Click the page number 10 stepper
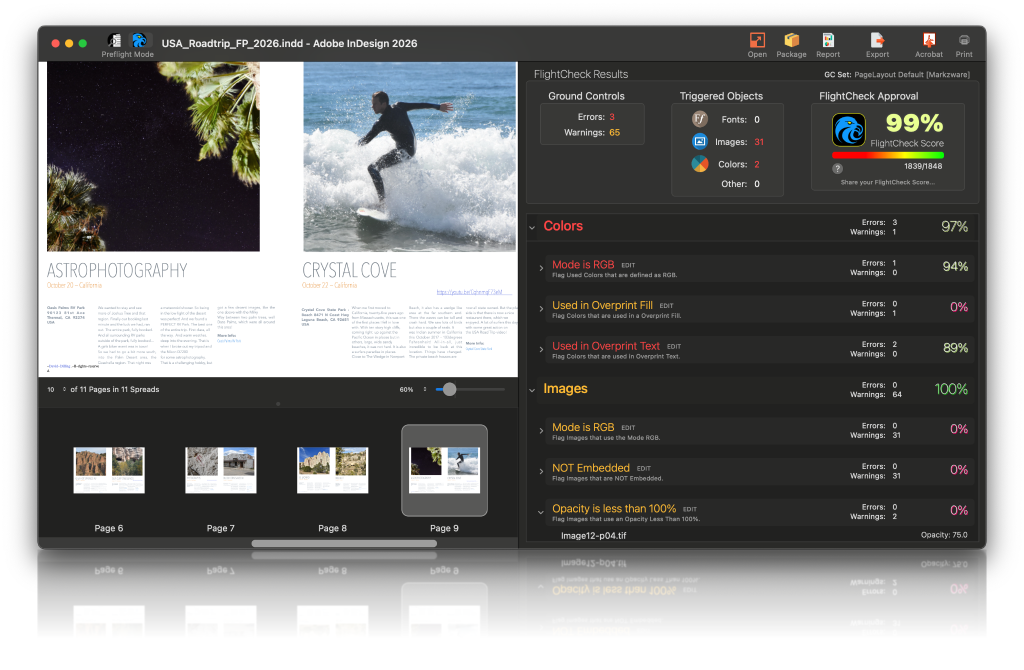1024x670 pixels. tap(64, 389)
